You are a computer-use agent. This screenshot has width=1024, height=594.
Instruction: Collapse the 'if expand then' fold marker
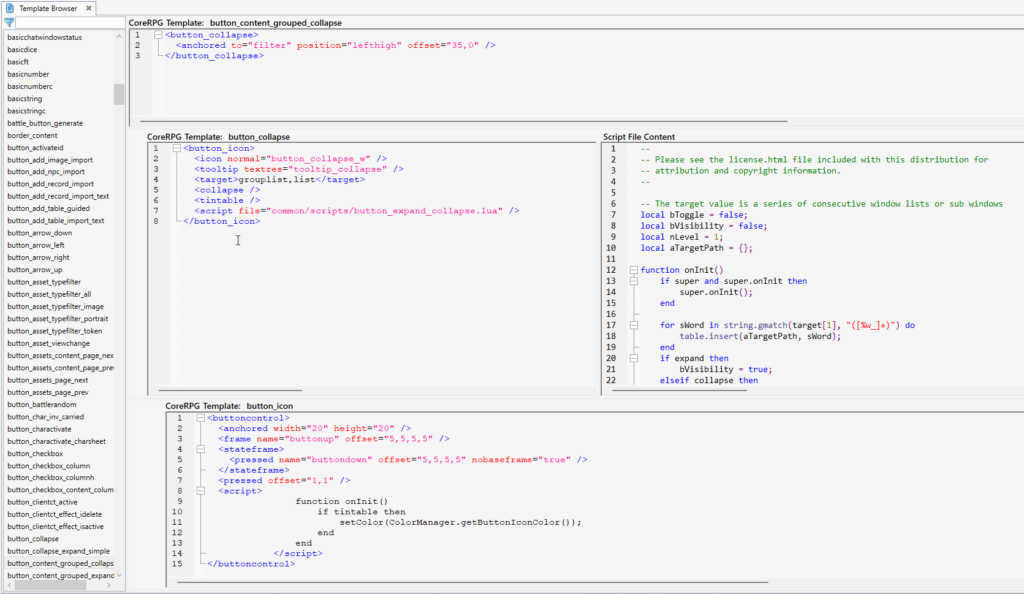(633, 358)
